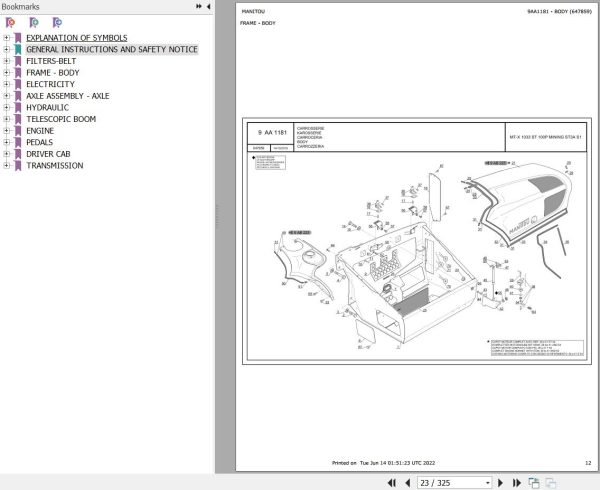Image resolution: width=600 pixels, height=490 pixels.
Task: Click the 9 AA 1181 diagram reference code
Action: coord(272,133)
